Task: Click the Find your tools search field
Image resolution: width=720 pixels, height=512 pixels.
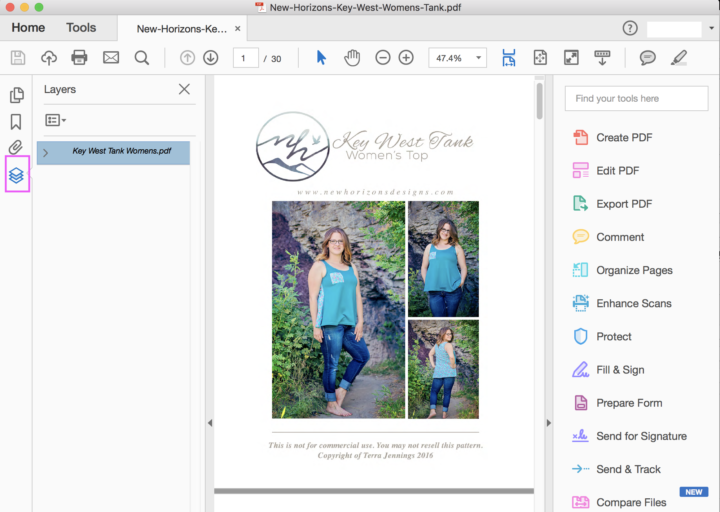Action: click(636, 99)
